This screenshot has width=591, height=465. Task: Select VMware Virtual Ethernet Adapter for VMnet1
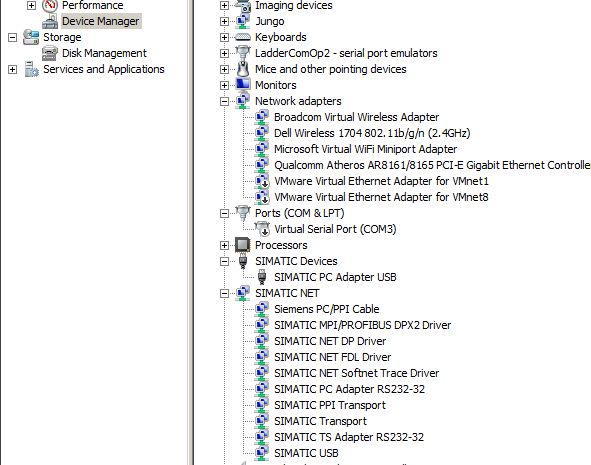pos(381,181)
